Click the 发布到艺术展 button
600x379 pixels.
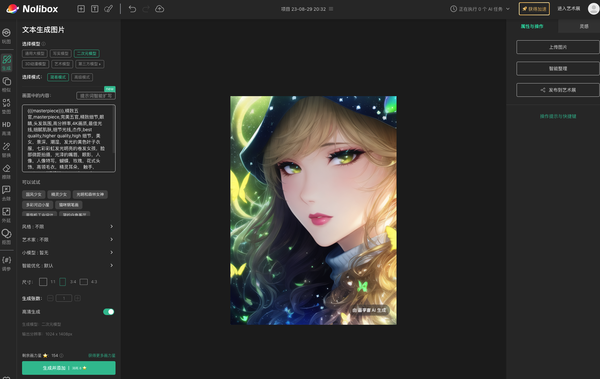click(558, 90)
